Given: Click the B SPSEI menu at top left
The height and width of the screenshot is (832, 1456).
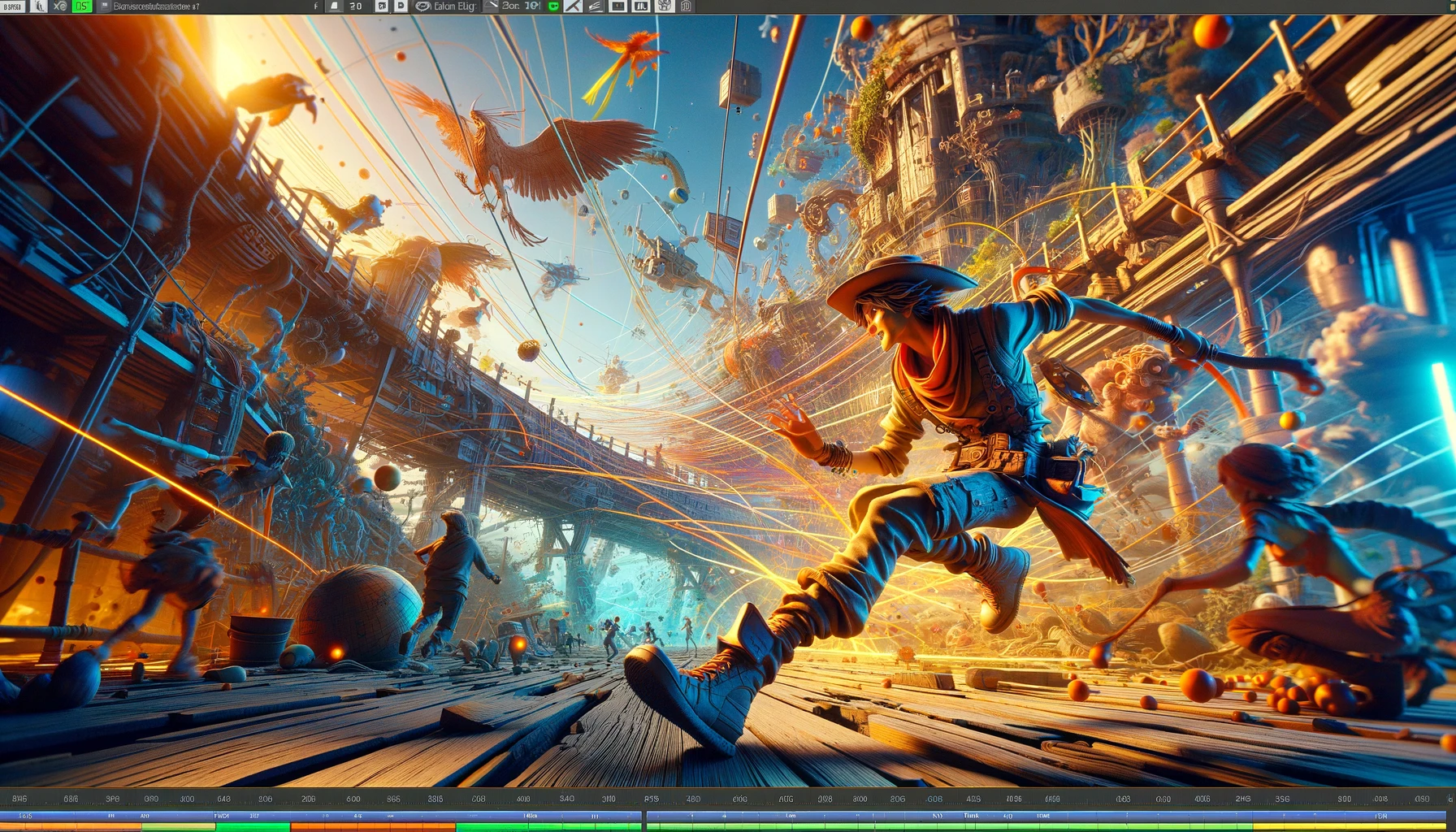Looking at the screenshot, I should 13,6.
